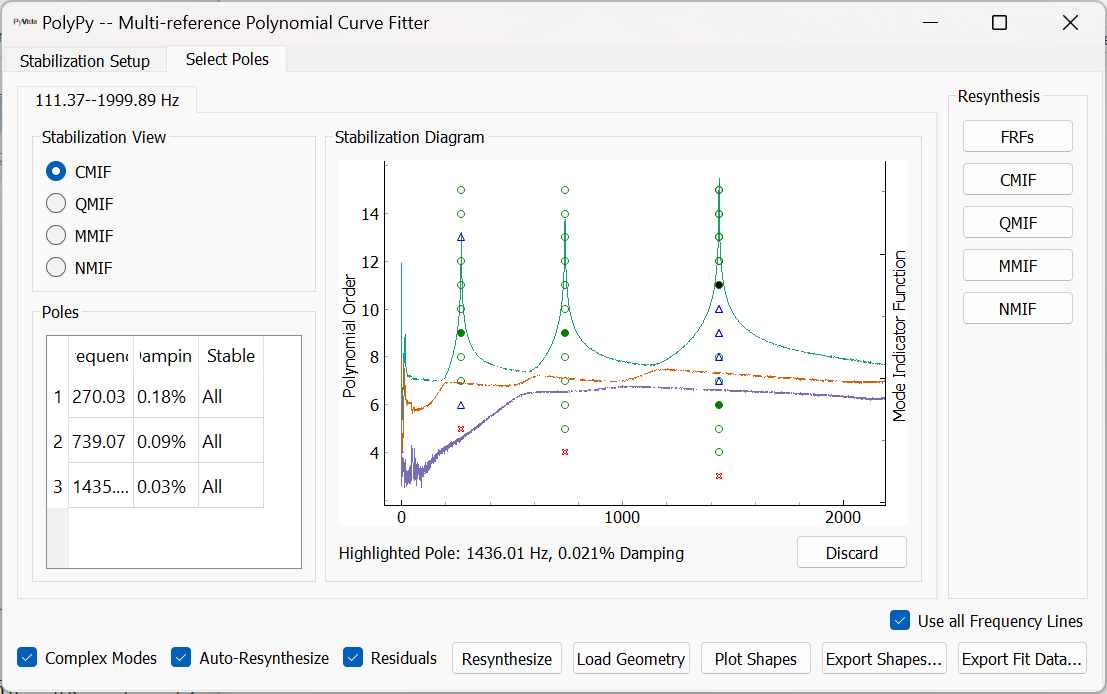1107x694 pixels.
Task: Click the Resynthesize button
Action: coord(506,658)
